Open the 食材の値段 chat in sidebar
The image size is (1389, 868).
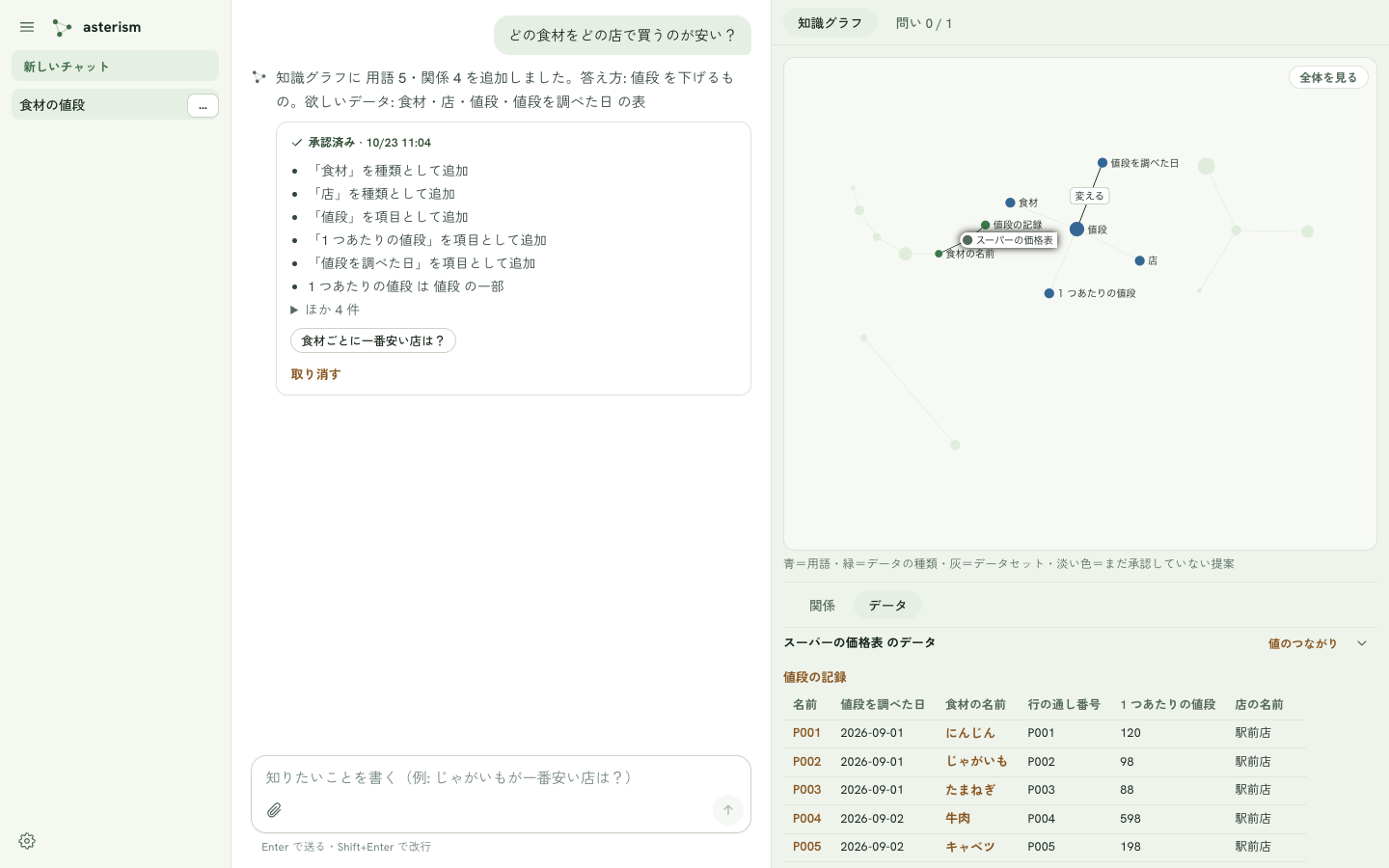tap(98, 105)
